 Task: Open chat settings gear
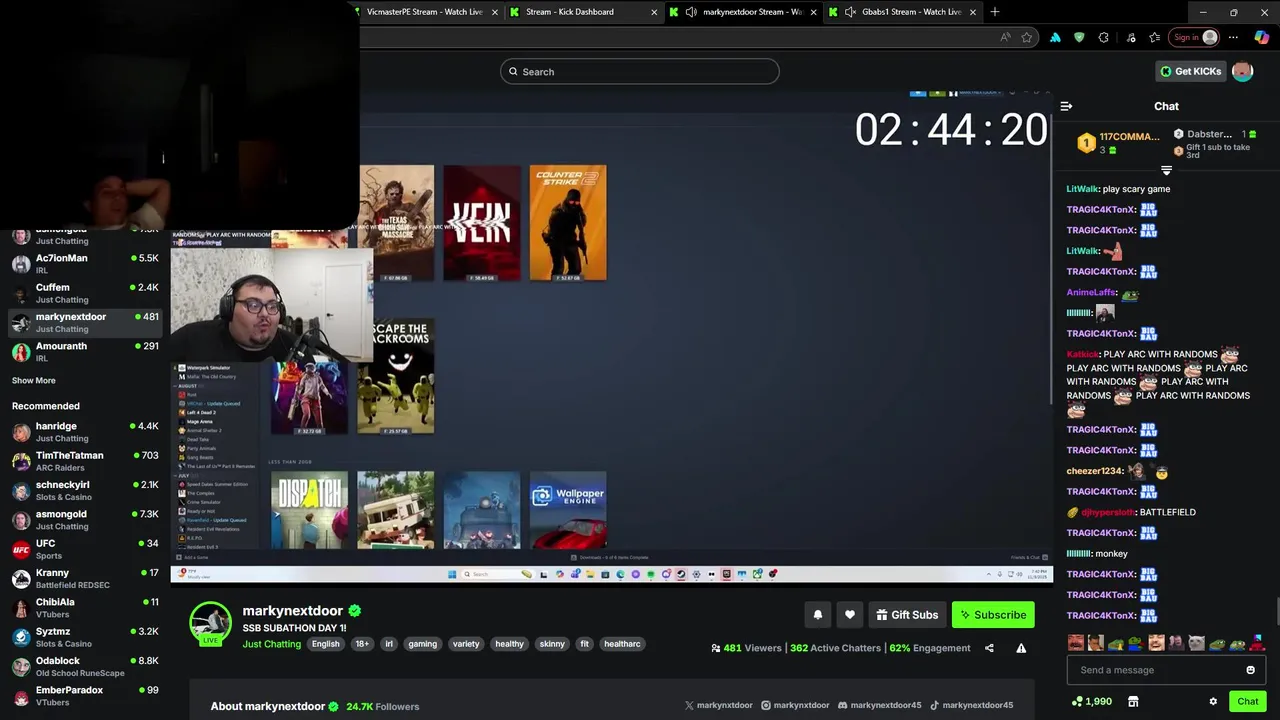pyautogui.click(x=1213, y=701)
